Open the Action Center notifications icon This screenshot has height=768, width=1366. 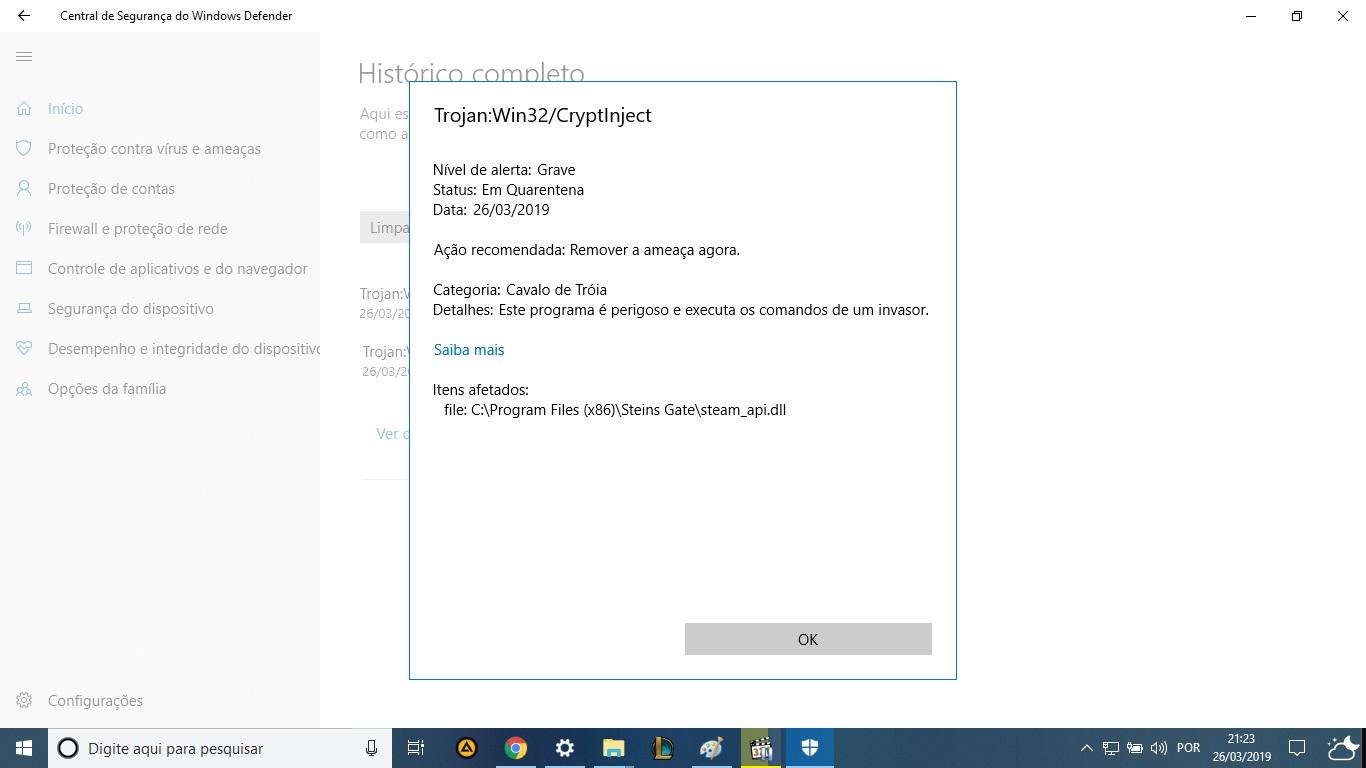tap(1297, 748)
